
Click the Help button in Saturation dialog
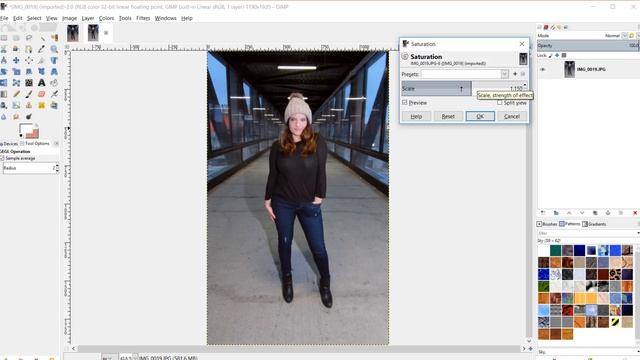pos(416,116)
